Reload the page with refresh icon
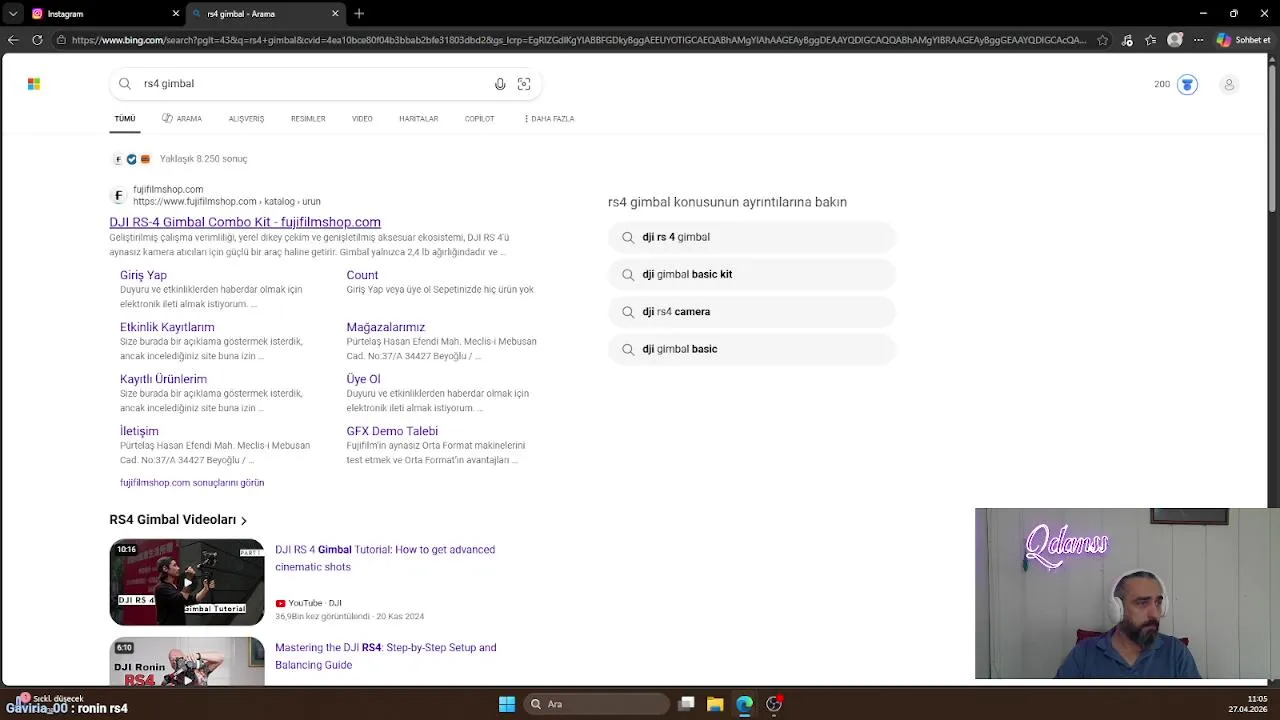This screenshot has width=1280, height=720. click(37, 40)
